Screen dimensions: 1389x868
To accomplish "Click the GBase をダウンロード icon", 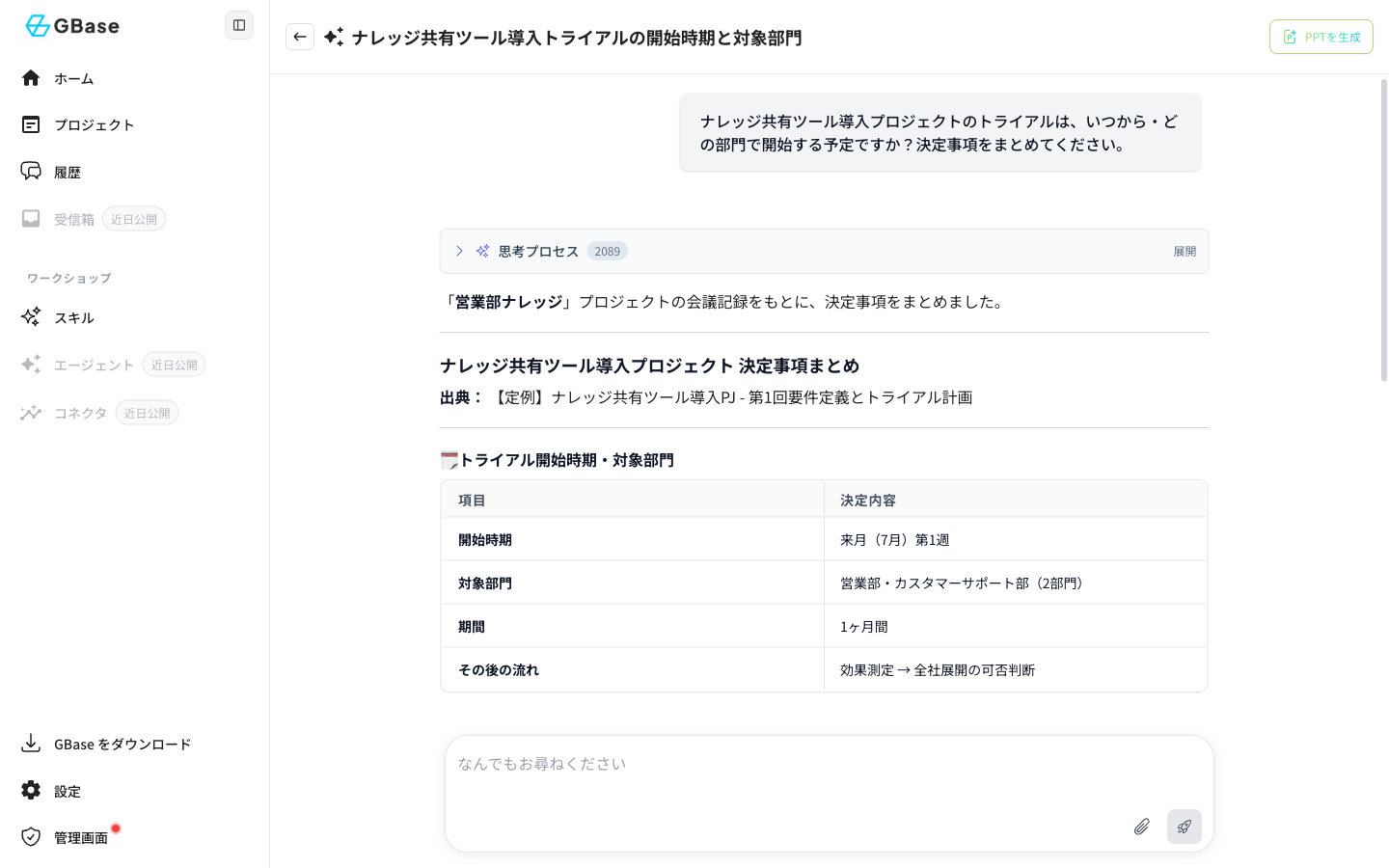I will point(31,743).
